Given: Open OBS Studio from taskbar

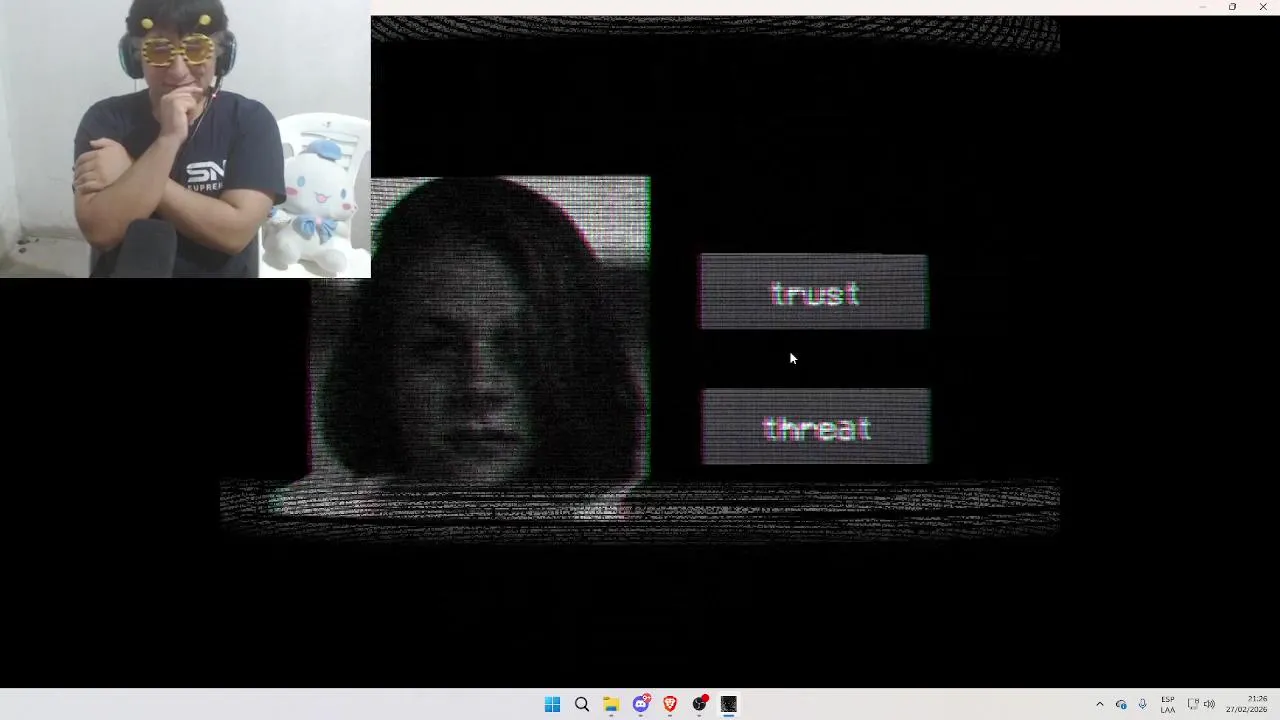Looking at the screenshot, I should point(700,704).
